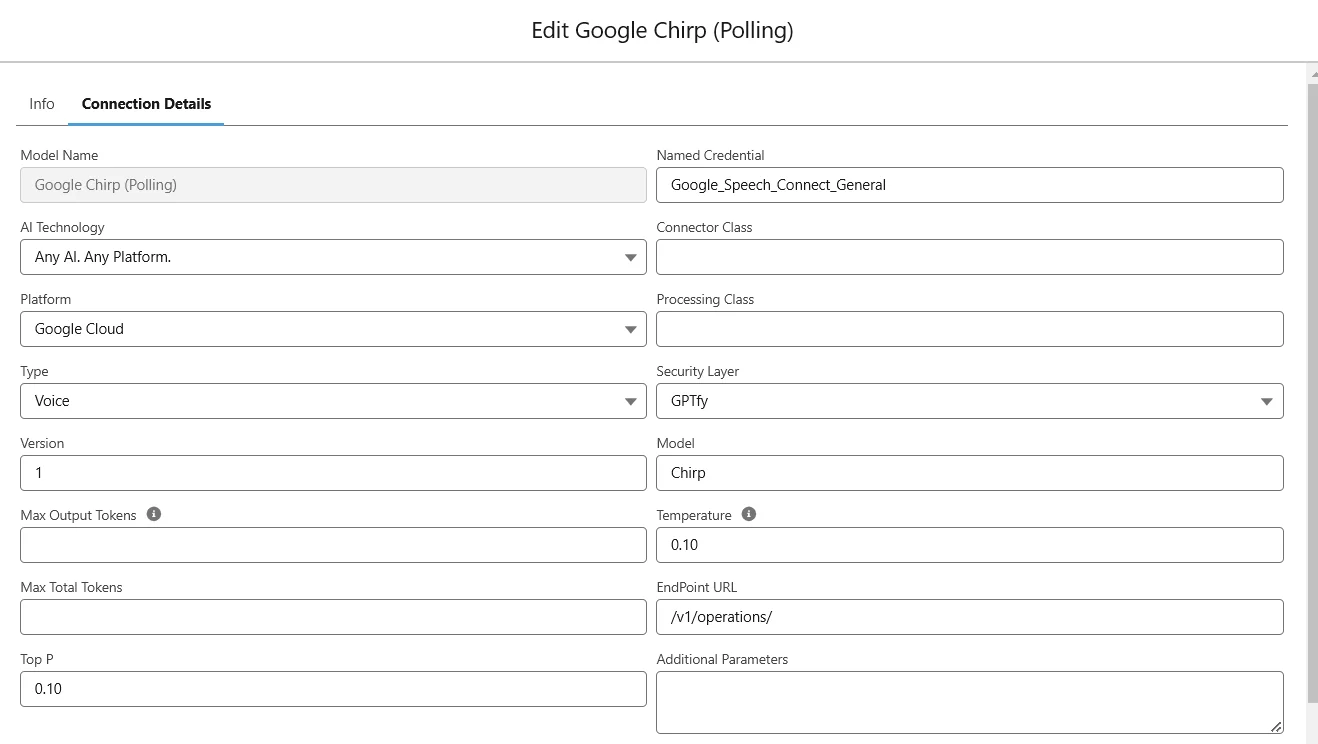Select the Model field containing Chirp
The height and width of the screenshot is (744, 1318).
[x=969, y=473]
